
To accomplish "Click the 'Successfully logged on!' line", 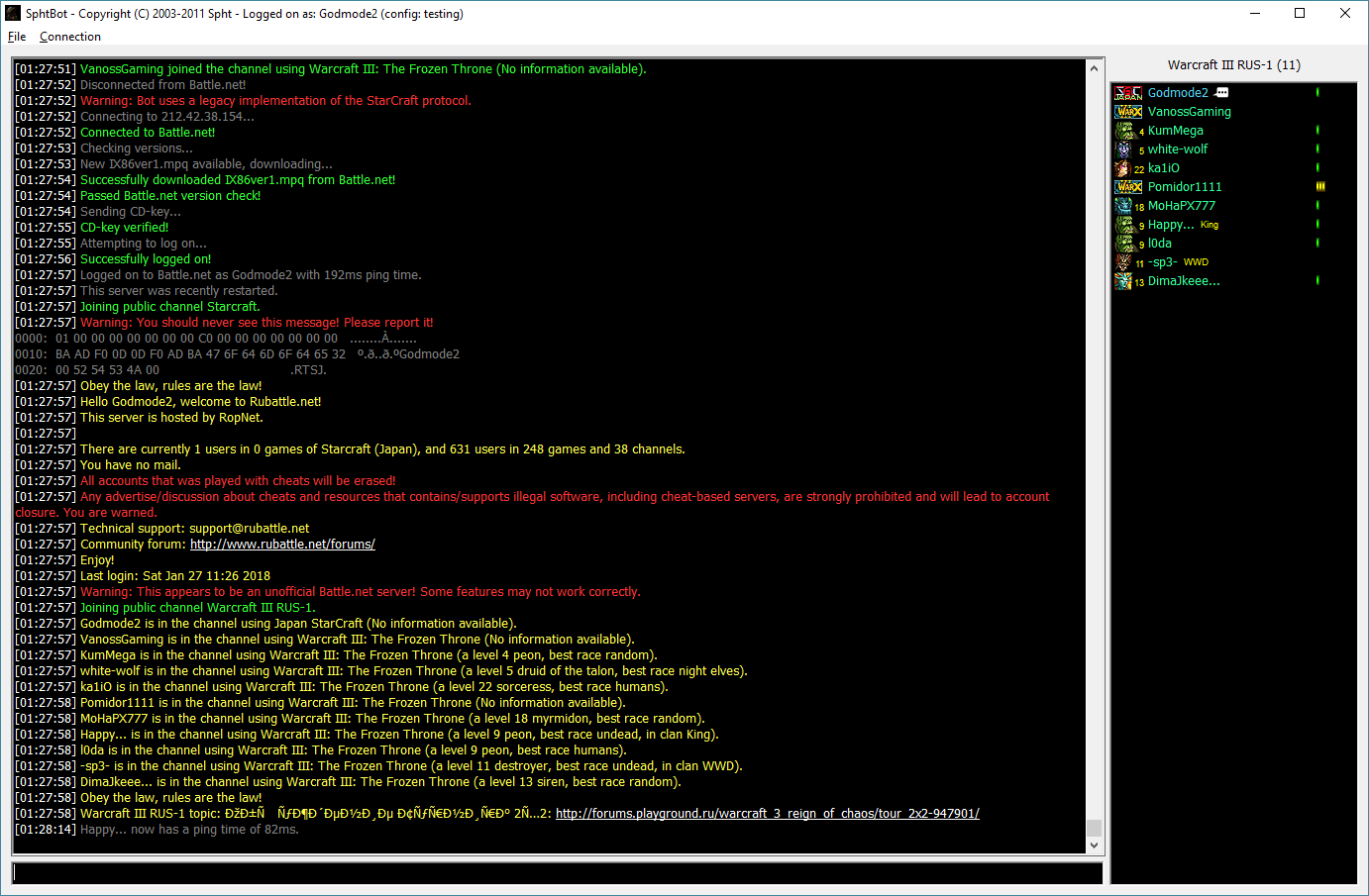I will click(113, 259).
